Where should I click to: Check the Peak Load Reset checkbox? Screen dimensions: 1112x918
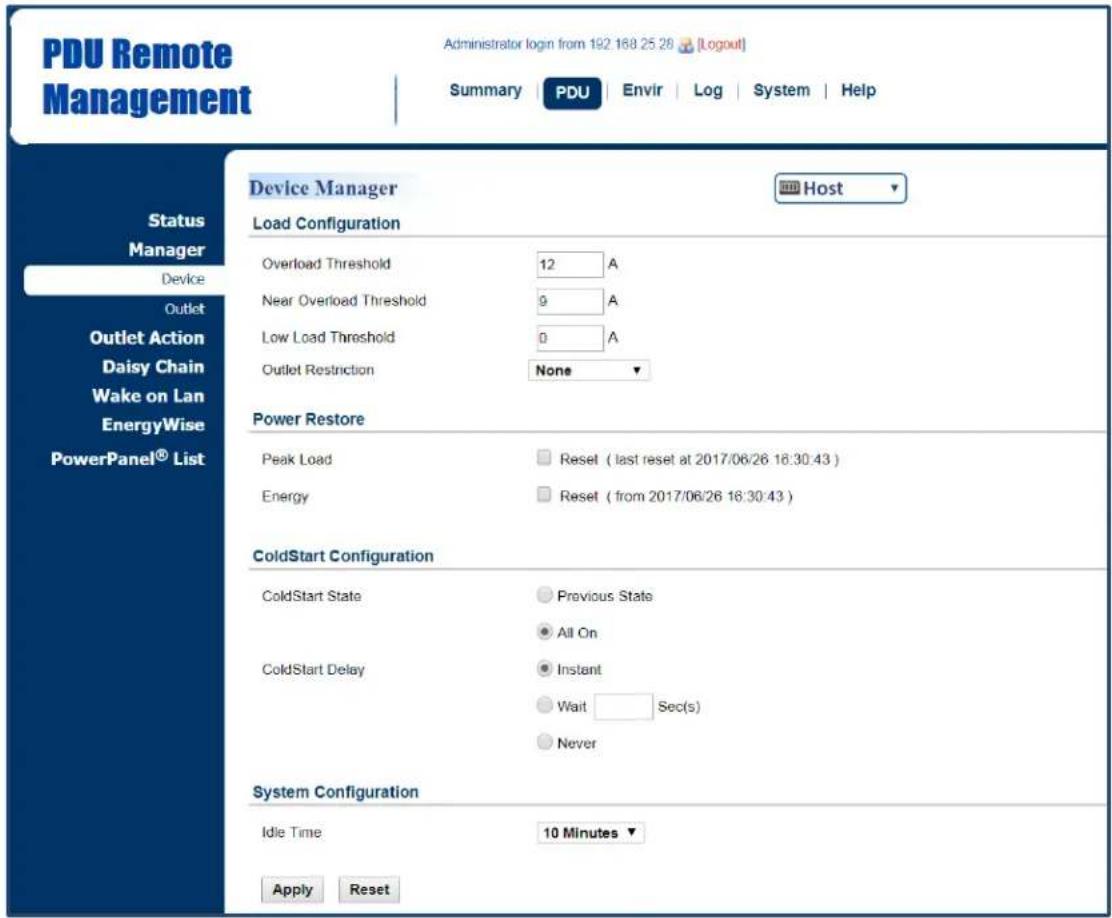click(544, 458)
